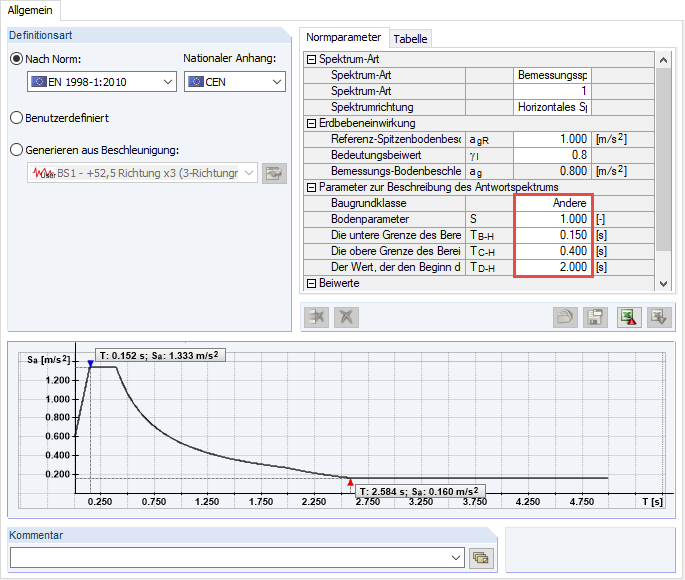Screen dimensions: 685x580
Task: Switch to the Tabelle tab
Action: coord(410,39)
